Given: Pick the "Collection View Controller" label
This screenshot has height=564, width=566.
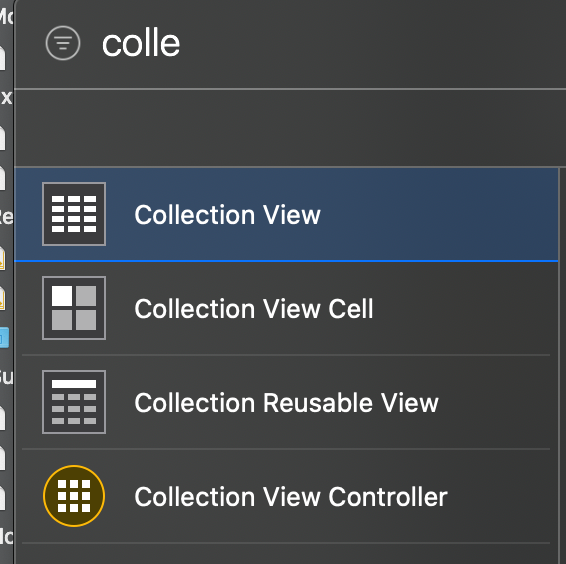Looking at the screenshot, I should [291, 497].
